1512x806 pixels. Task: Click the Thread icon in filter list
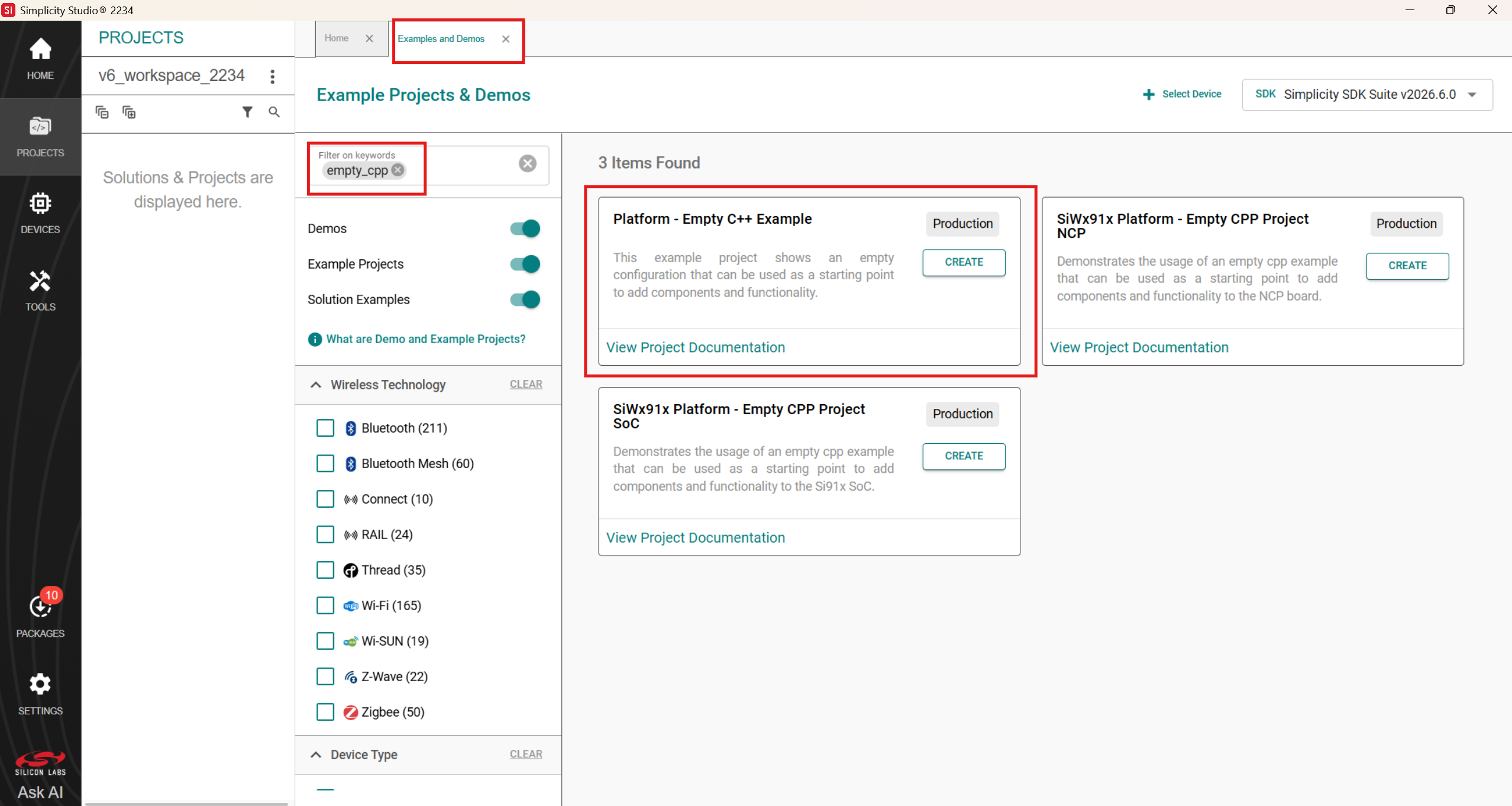pyautogui.click(x=351, y=570)
